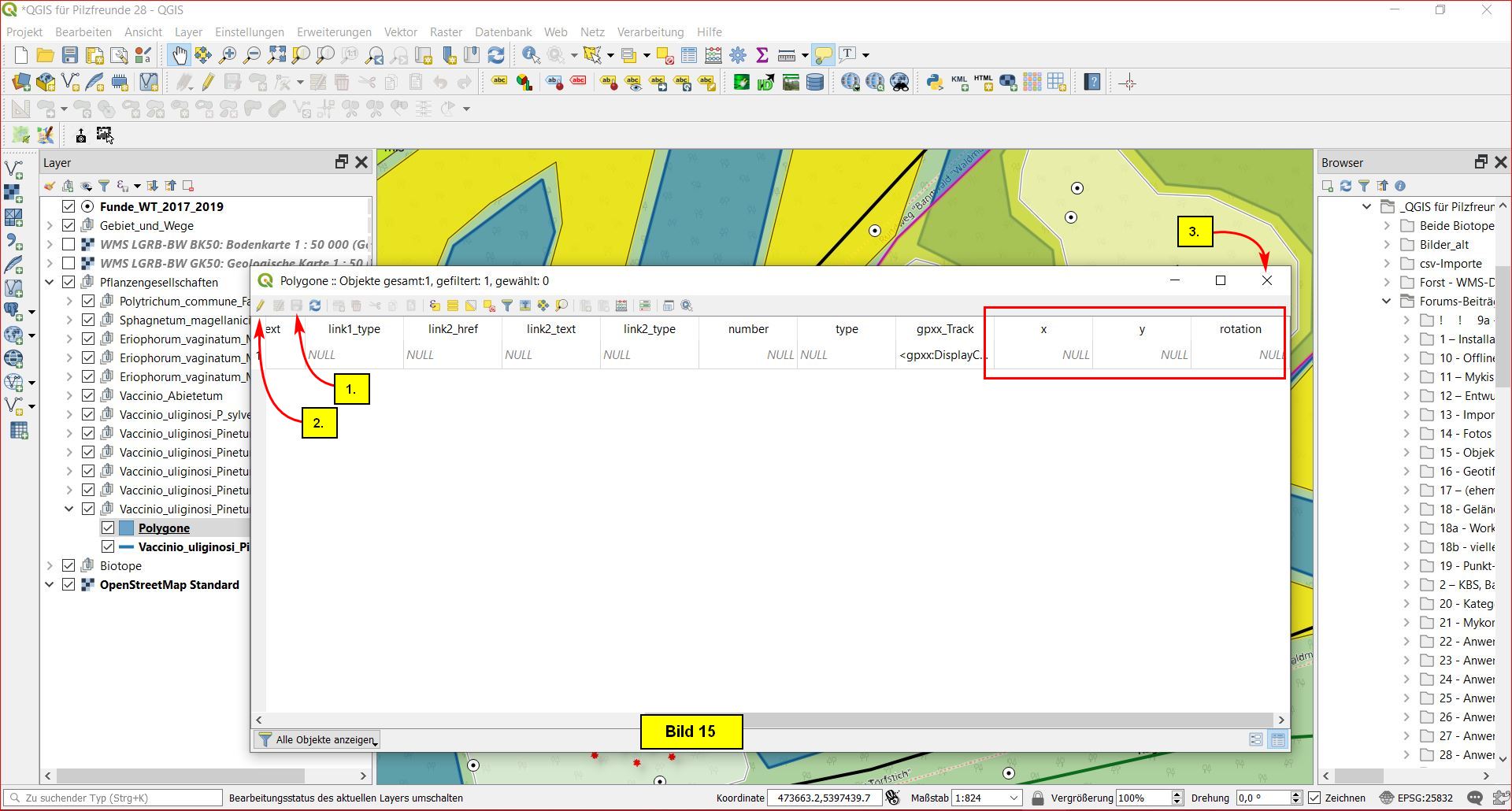This screenshot has height=811, width=1512.
Task: Click the Alle Objekte anzeigen filter button
Action: click(x=318, y=739)
